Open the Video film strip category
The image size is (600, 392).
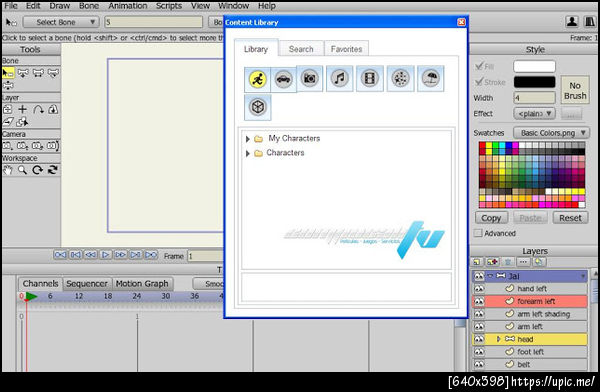[370, 78]
